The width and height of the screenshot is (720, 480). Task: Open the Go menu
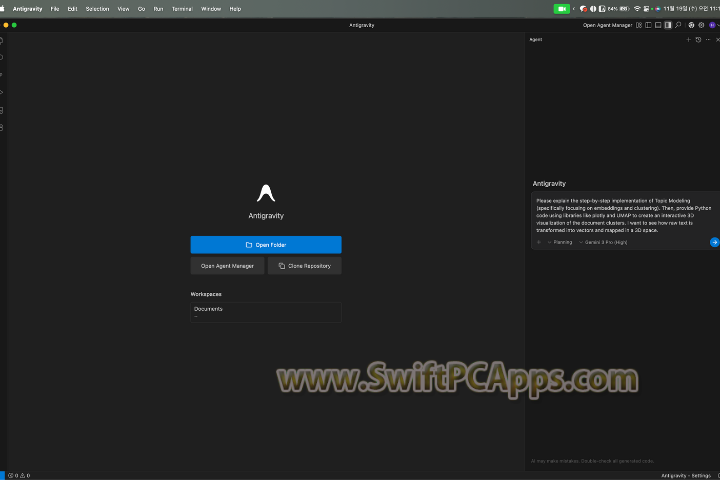point(141,9)
